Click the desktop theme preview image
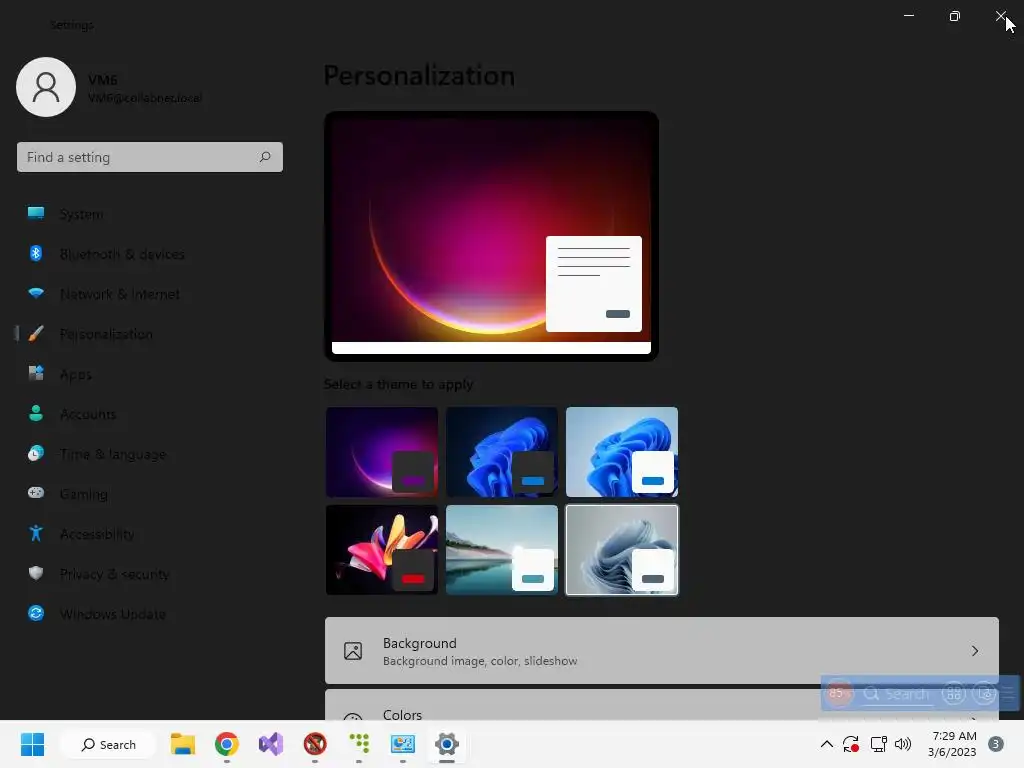 click(x=491, y=236)
